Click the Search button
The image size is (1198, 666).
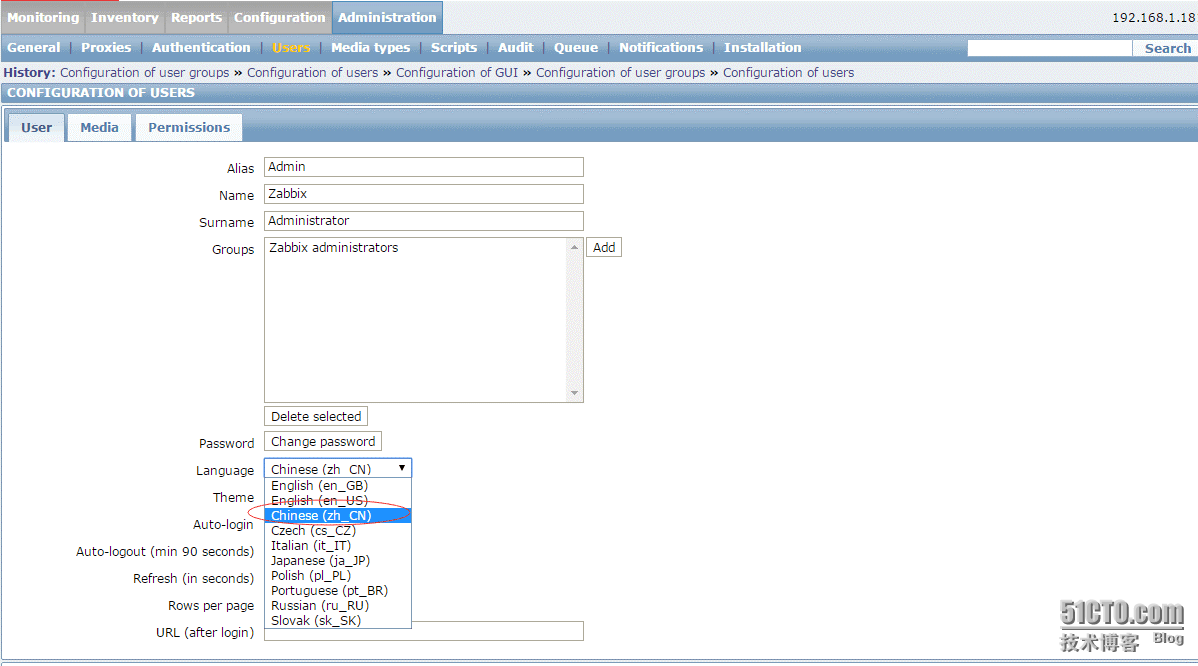click(1167, 48)
